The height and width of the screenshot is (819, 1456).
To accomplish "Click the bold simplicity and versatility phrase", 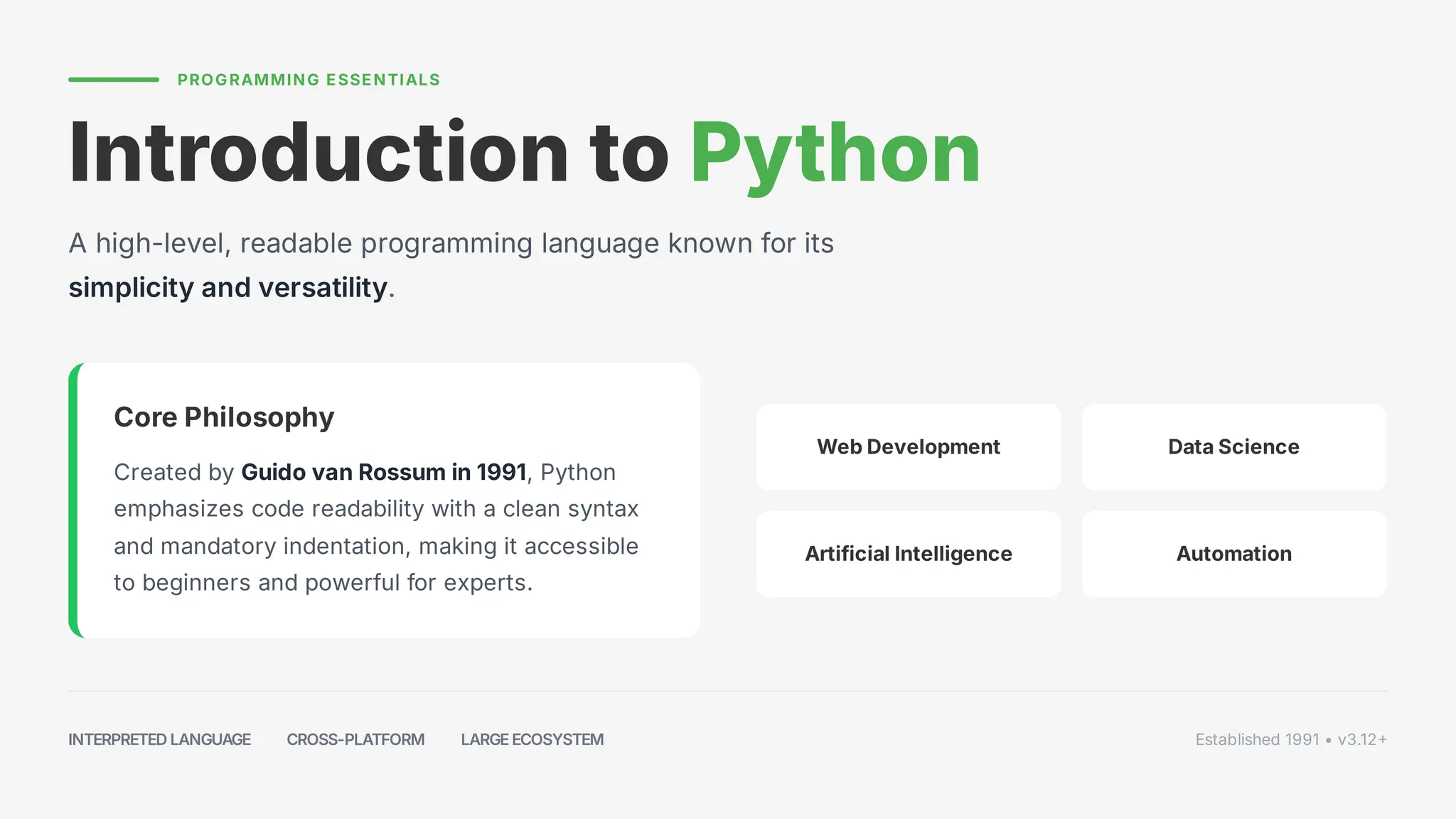I will (228, 288).
